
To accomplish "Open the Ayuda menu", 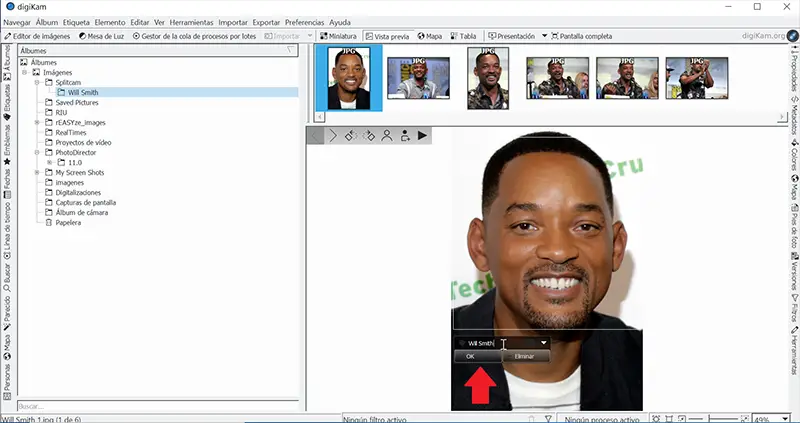I will 340,22.
